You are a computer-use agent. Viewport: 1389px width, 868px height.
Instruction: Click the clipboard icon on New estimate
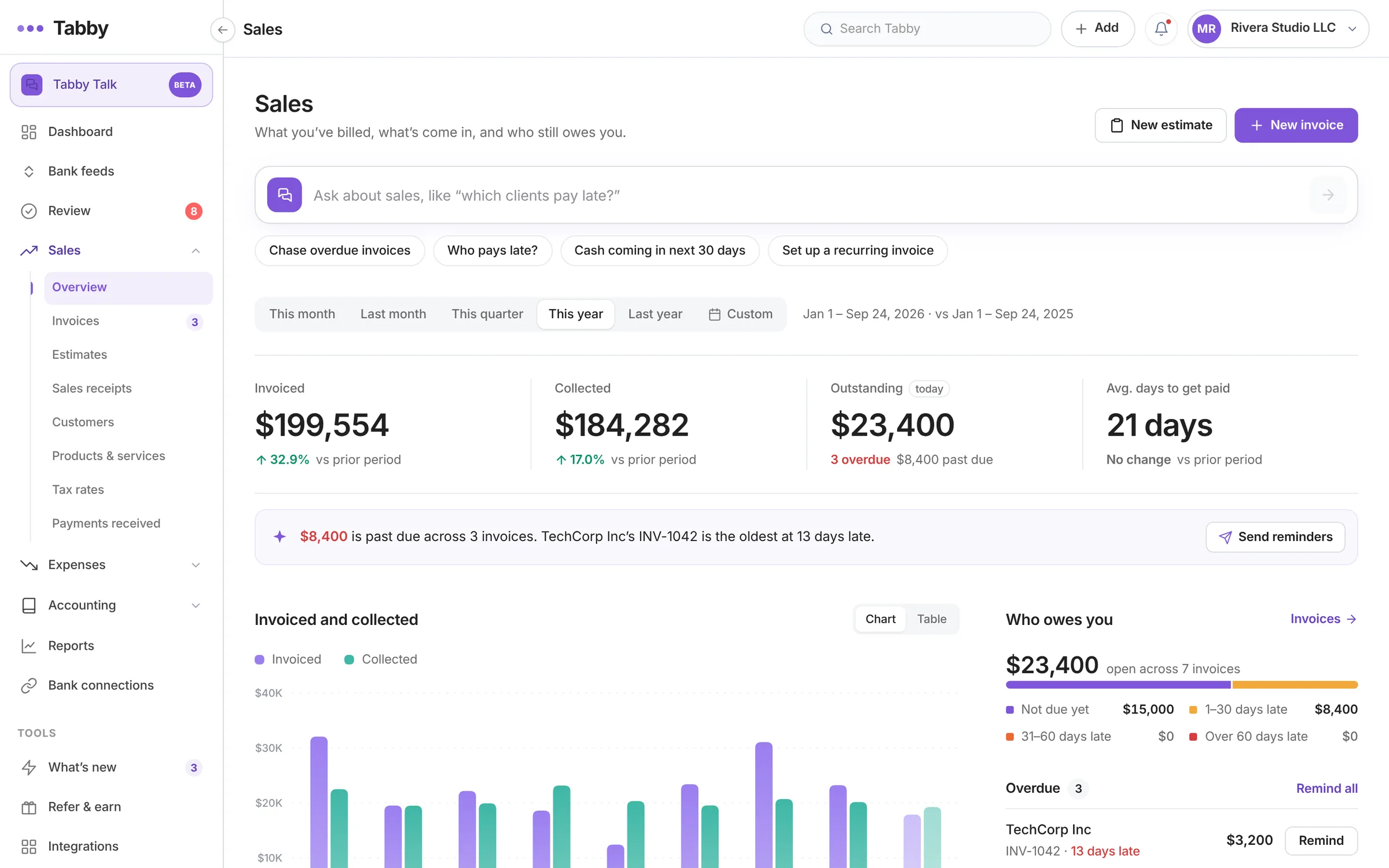point(1117,126)
